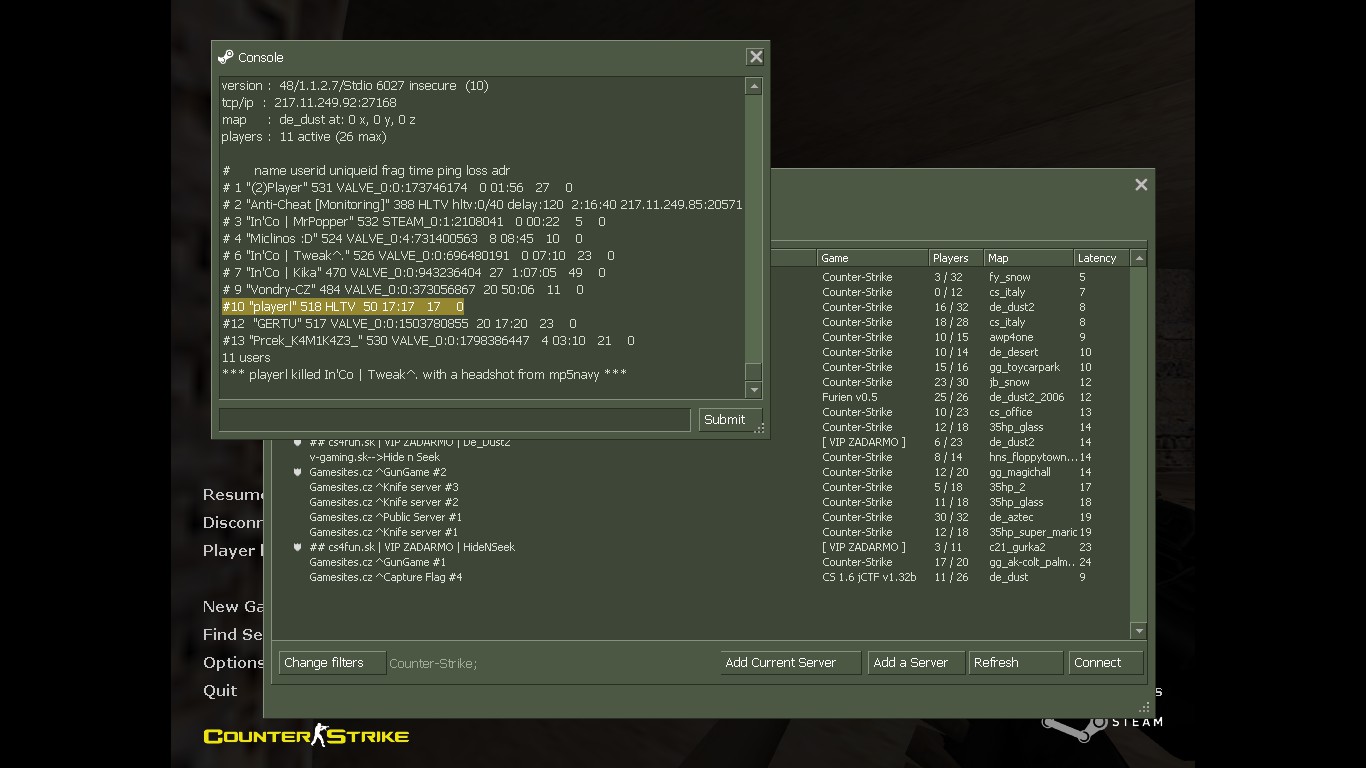Click the '"Anti-Cheat [Monitoring]"' console line

click(x=482, y=205)
